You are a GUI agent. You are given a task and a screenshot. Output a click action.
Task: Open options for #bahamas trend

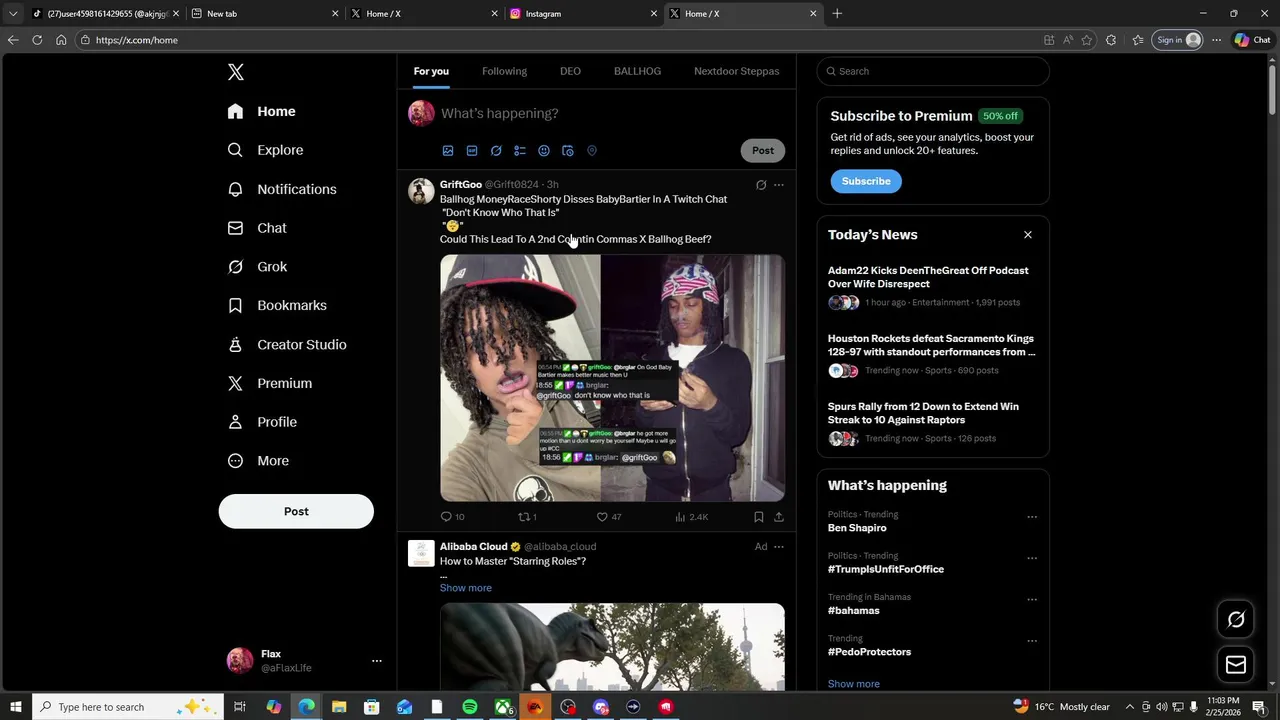[x=1032, y=600]
